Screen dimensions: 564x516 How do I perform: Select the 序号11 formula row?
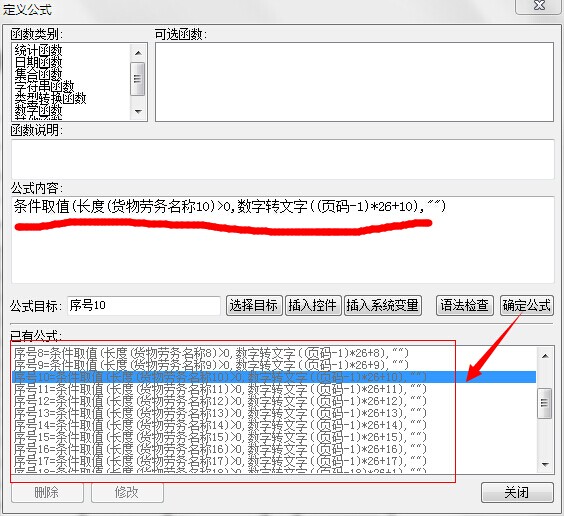274,389
